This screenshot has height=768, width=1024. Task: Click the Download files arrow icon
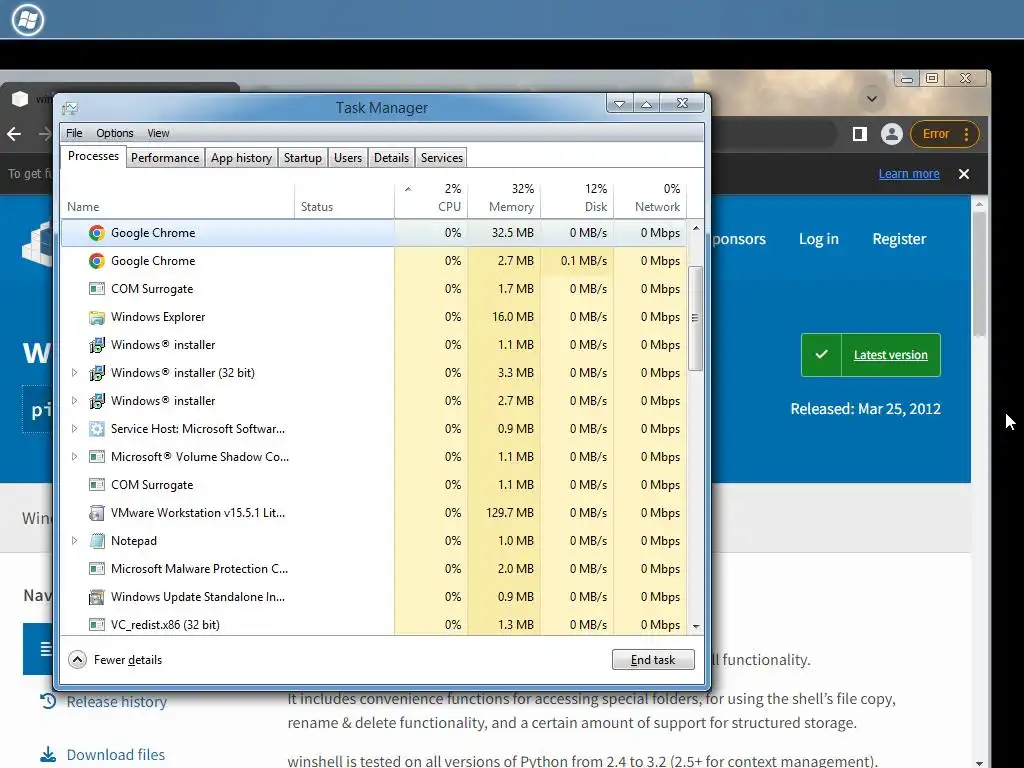coord(48,755)
